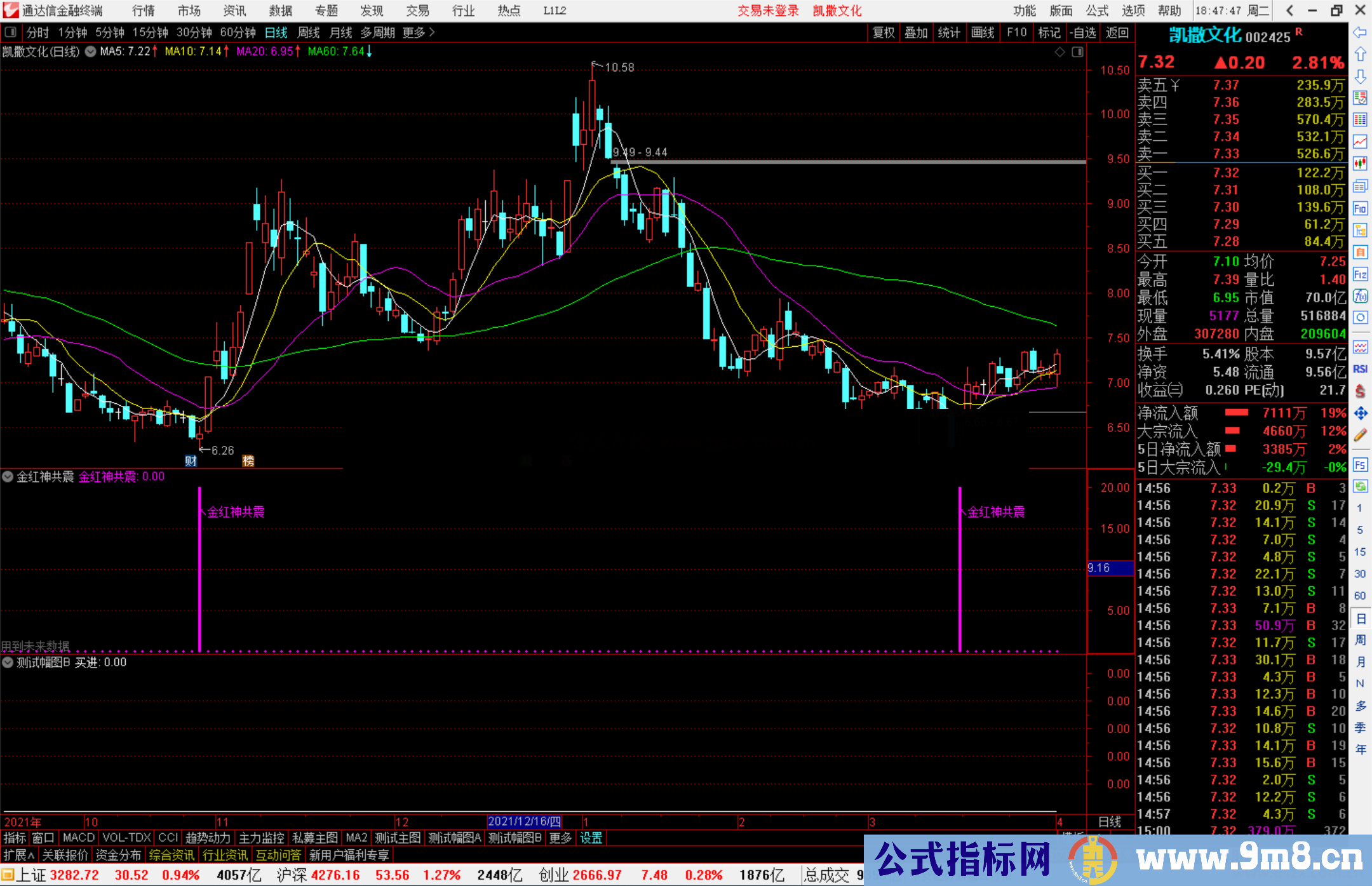
Task: Click the 2021/12/16 date marker
Action: pyautogui.click(x=526, y=821)
